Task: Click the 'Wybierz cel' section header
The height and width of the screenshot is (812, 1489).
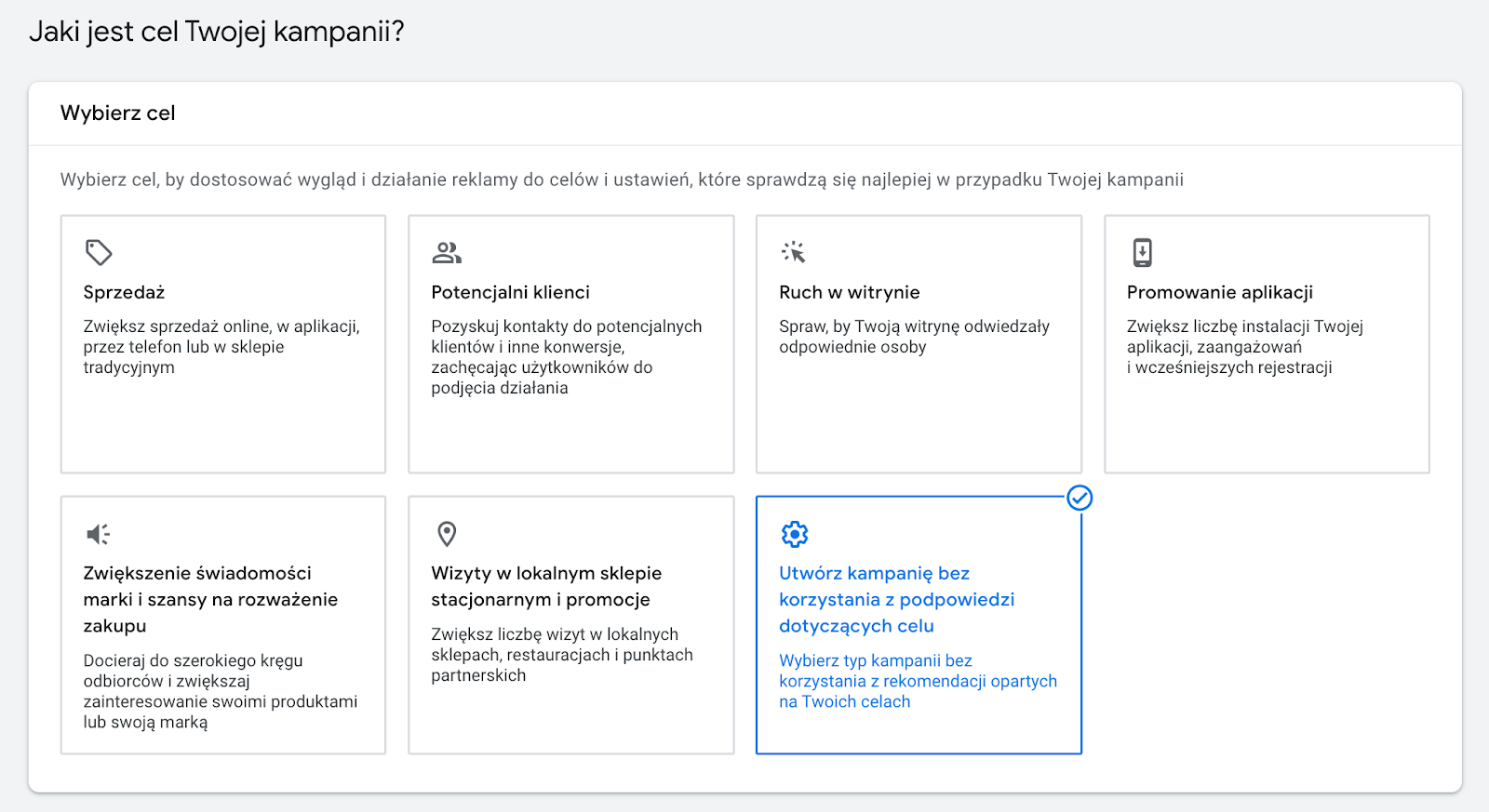Action: [x=118, y=113]
